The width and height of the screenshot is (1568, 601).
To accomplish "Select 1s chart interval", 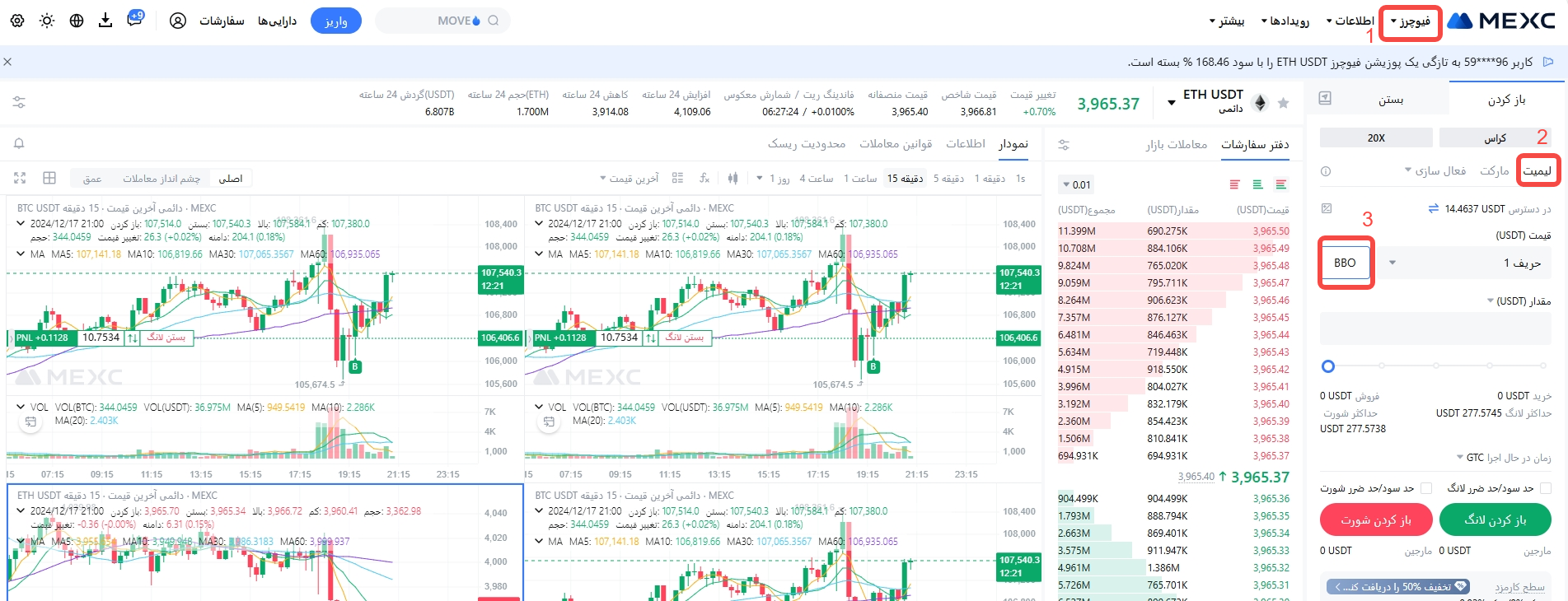I will click(x=1020, y=179).
